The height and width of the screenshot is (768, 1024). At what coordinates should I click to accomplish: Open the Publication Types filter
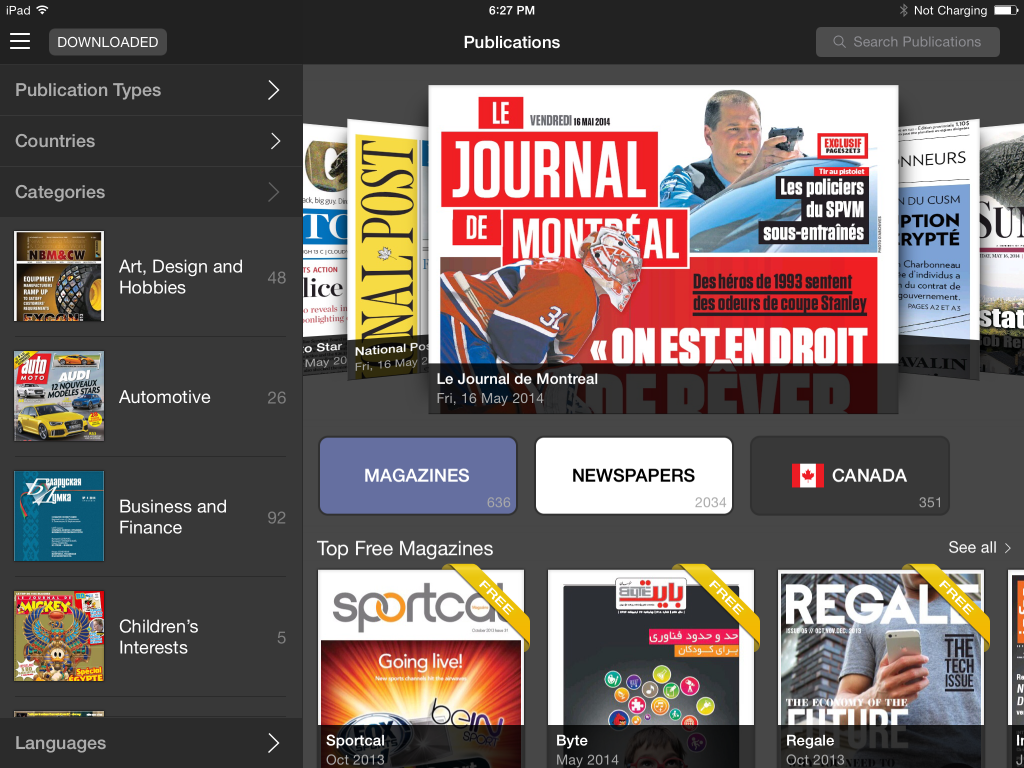(151, 90)
